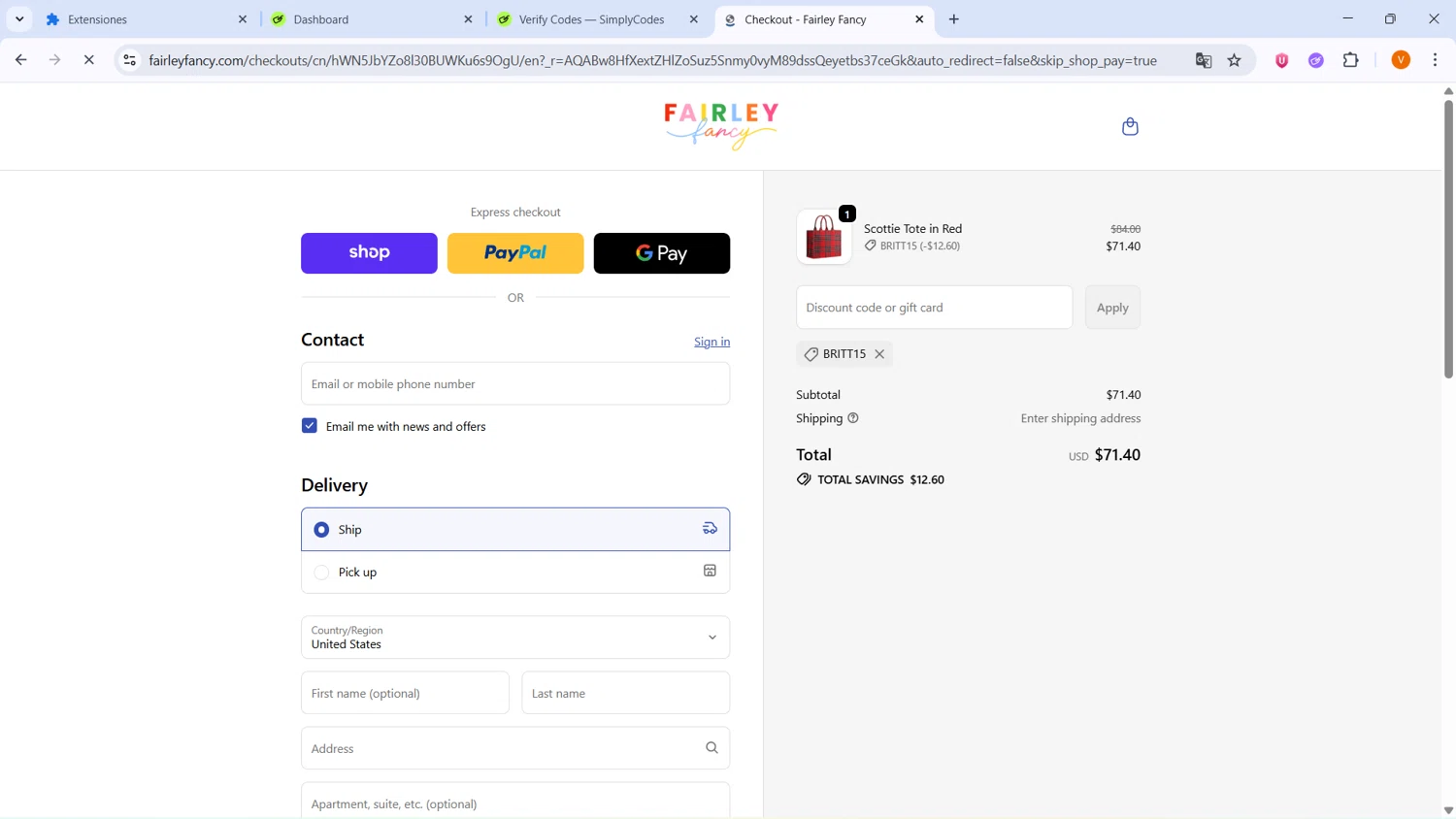Close the Checkout - Fairley Fancy tab

(919, 19)
